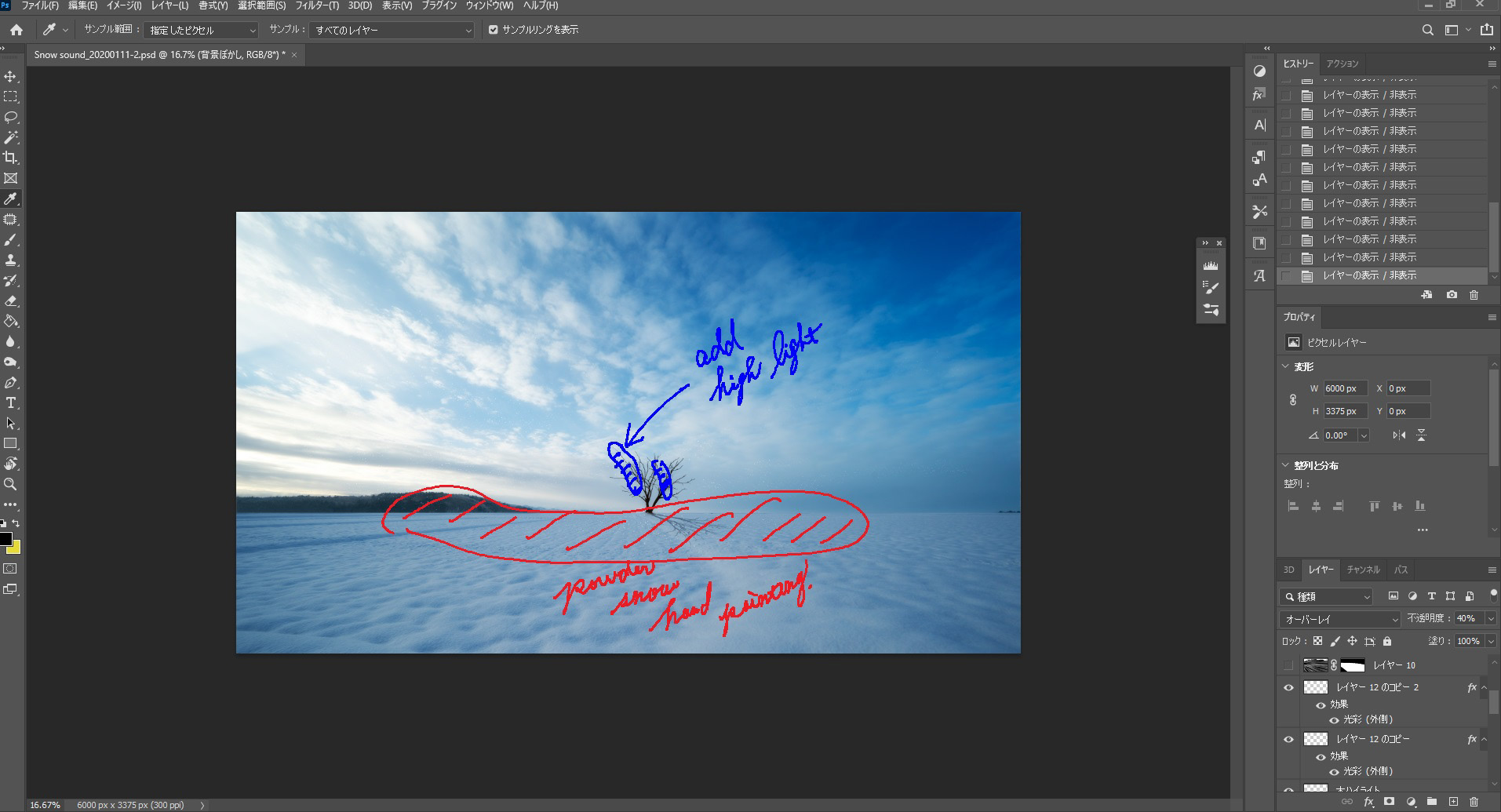Toggle サンプルリングを表示 checkbox

(494, 30)
